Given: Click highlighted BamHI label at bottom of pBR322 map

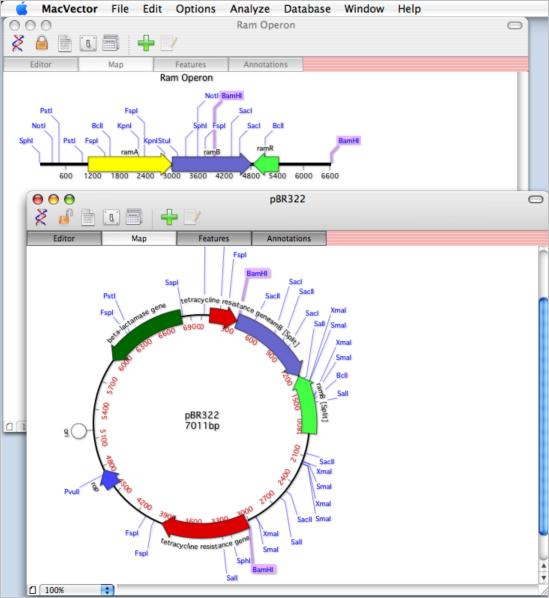Looking at the screenshot, I should 263,569.
